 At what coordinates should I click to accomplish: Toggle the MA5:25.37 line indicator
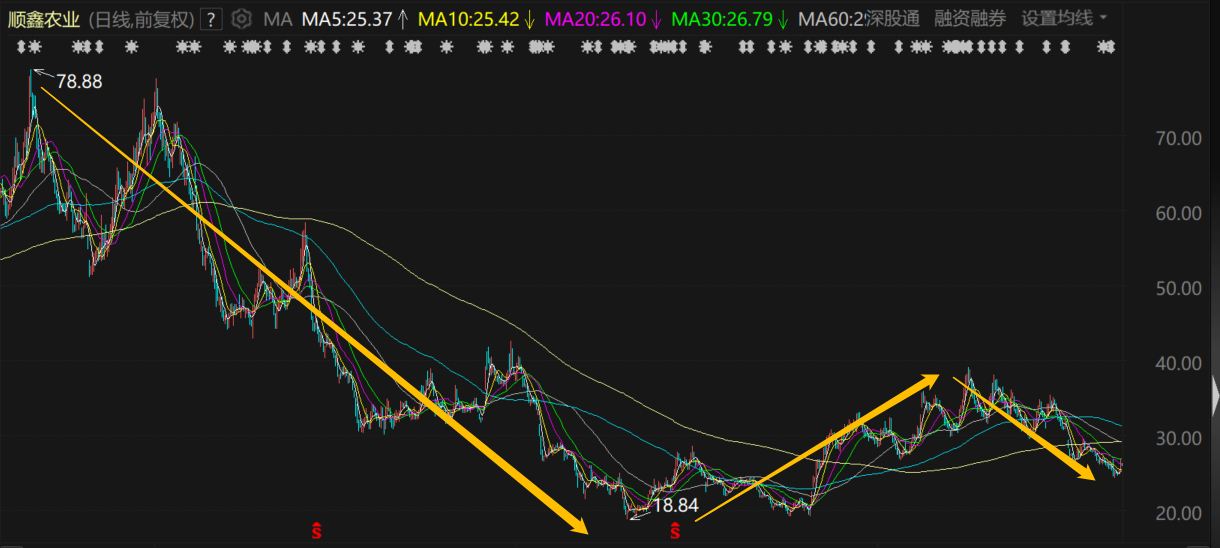click(347, 18)
